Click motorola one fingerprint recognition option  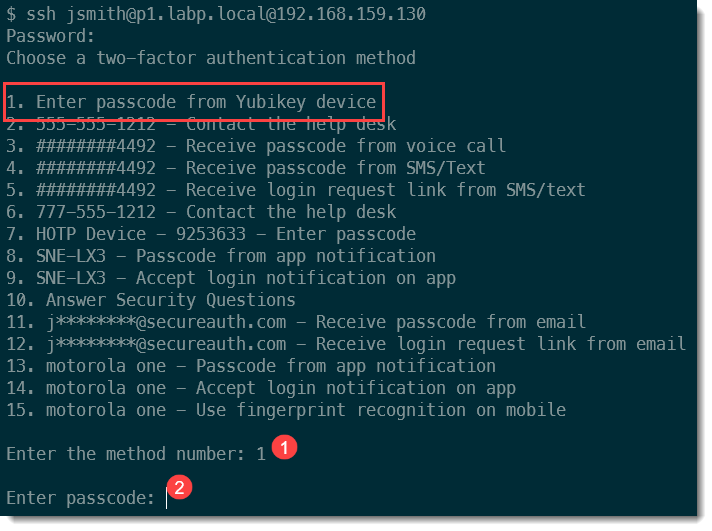click(286, 410)
